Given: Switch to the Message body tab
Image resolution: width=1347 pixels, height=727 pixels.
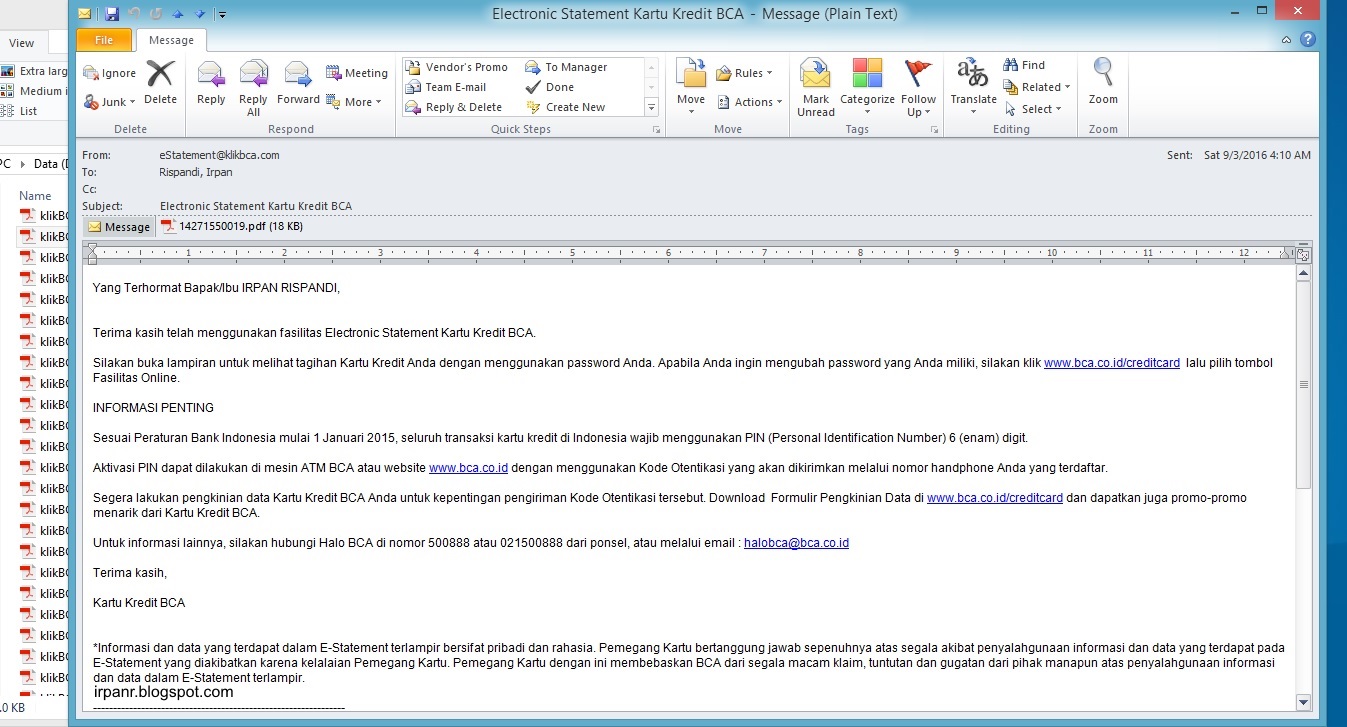Looking at the screenshot, I should point(119,227).
